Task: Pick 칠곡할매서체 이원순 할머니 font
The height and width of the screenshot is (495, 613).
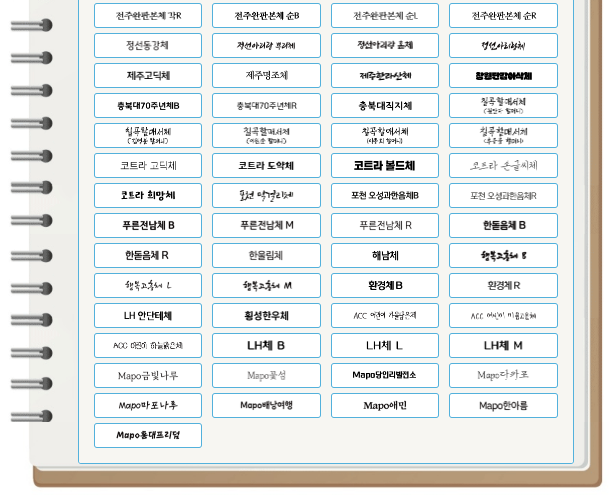Action: [266, 135]
